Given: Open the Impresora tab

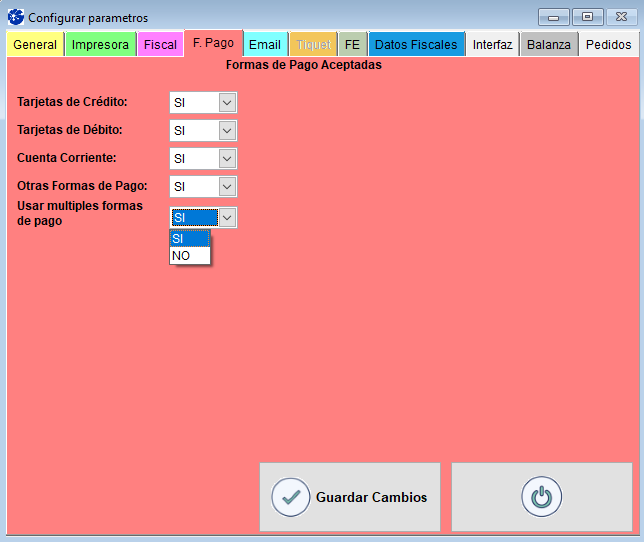Looking at the screenshot, I should pyautogui.click(x=100, y=45).
